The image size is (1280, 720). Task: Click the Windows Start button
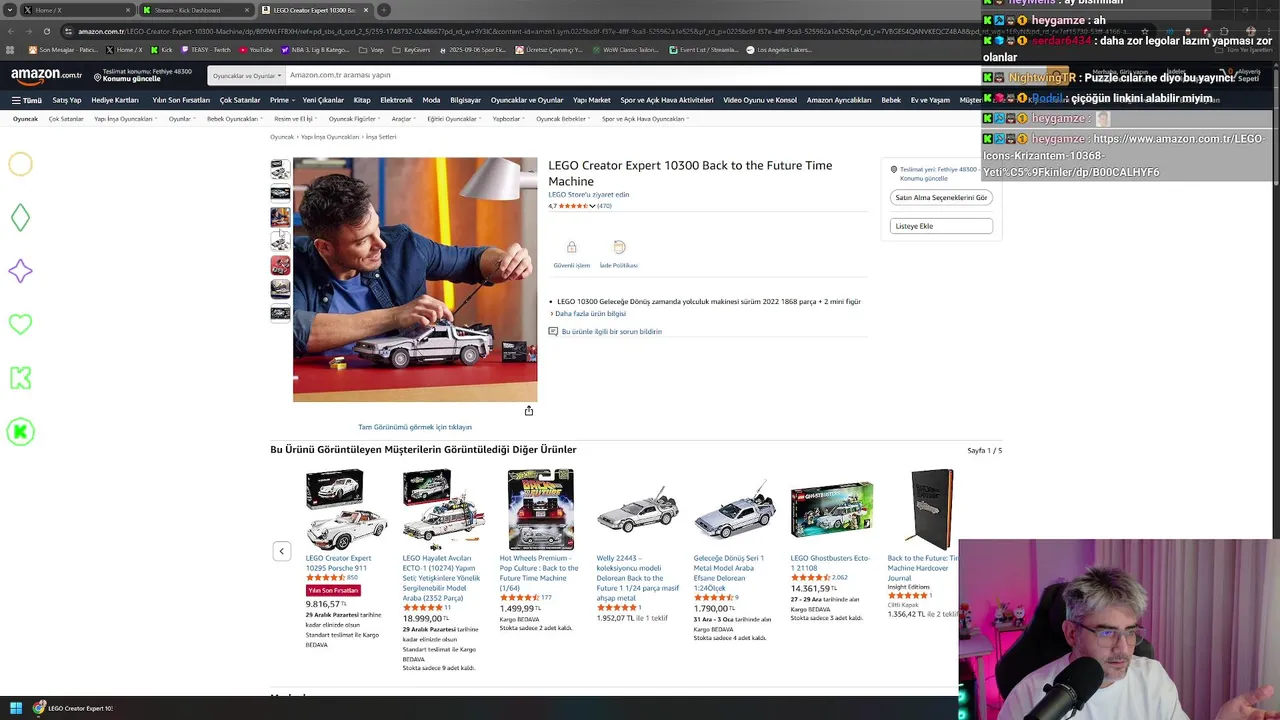click(16, 708)
